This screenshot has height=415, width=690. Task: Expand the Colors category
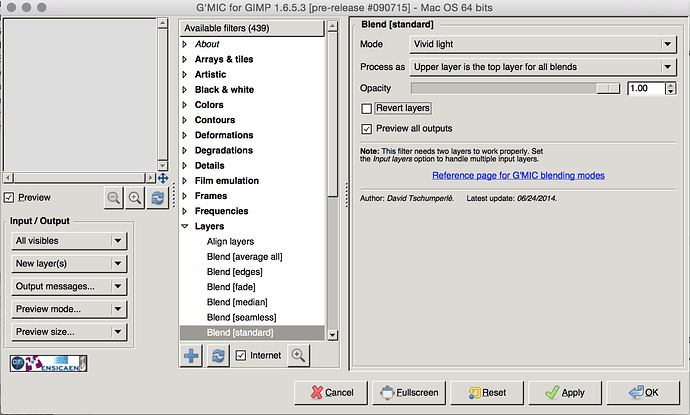[185, 105]
